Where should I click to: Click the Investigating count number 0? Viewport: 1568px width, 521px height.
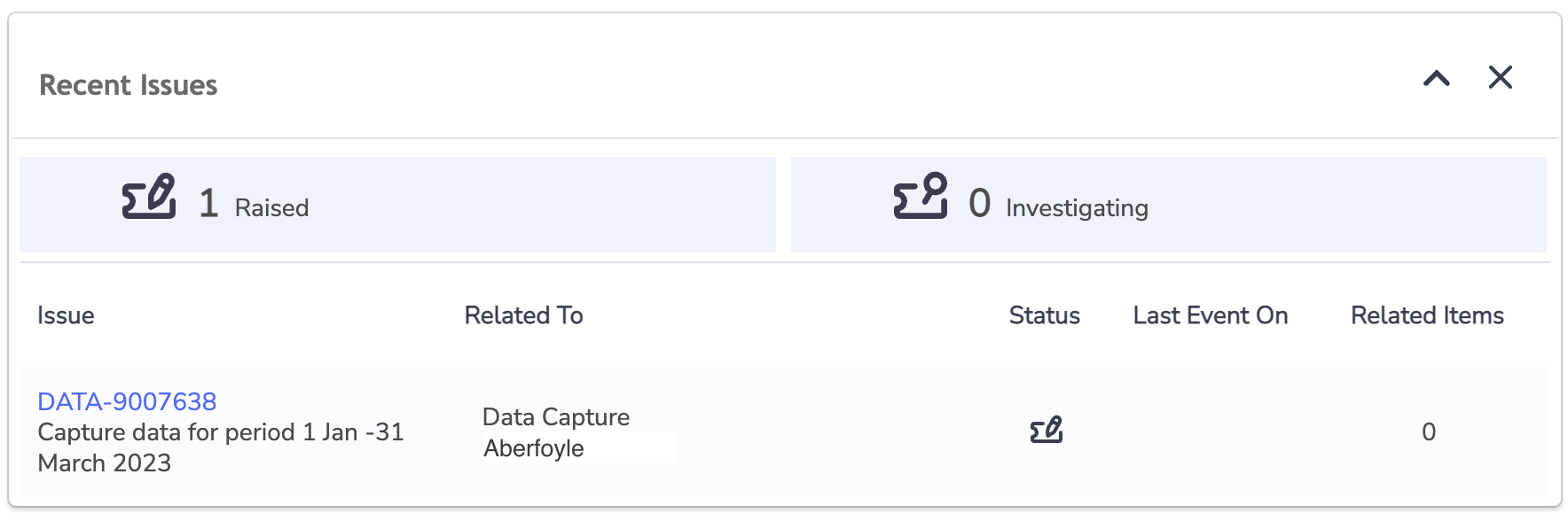980,204
